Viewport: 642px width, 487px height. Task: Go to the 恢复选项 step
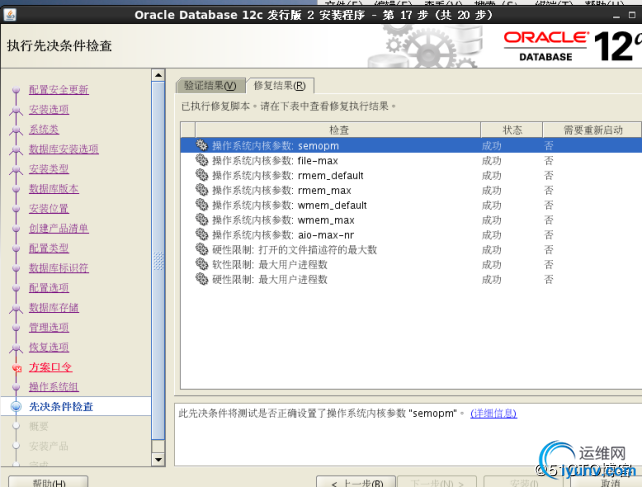49,347
